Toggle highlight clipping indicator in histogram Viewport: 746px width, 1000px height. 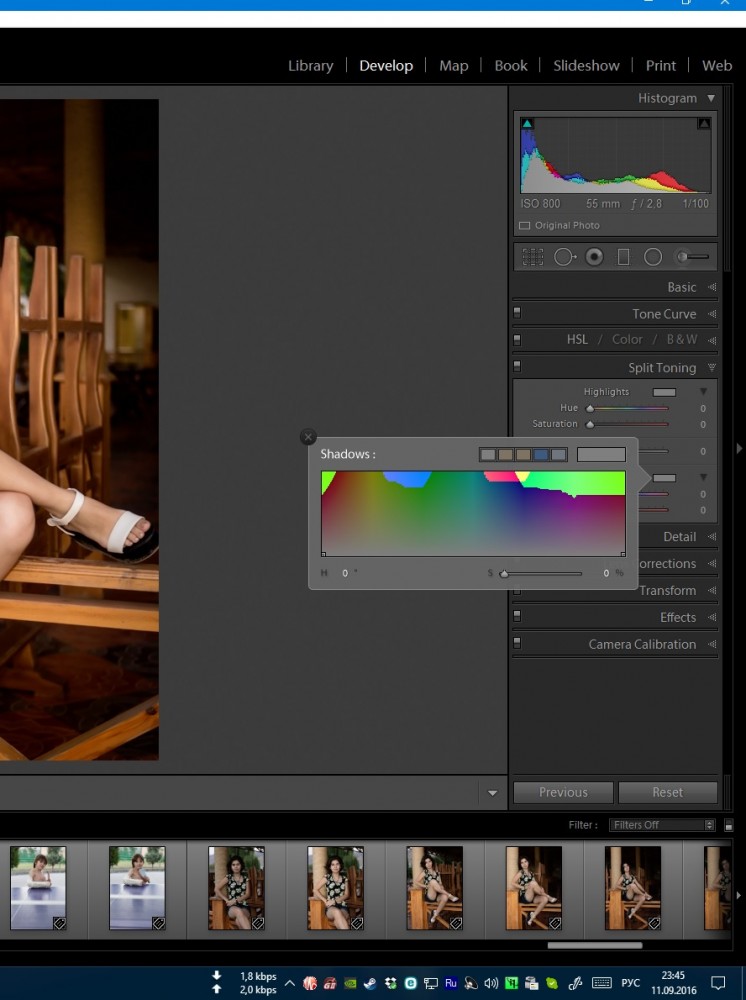pos(703,124)
